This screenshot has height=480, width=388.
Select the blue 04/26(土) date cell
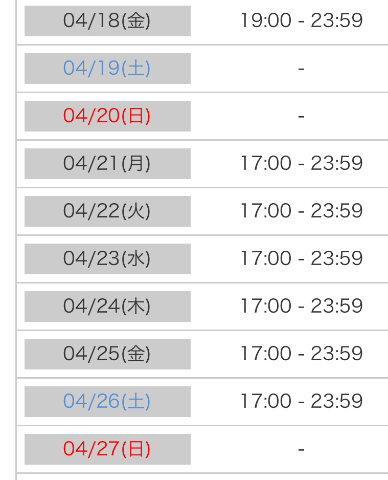(108, 402)
